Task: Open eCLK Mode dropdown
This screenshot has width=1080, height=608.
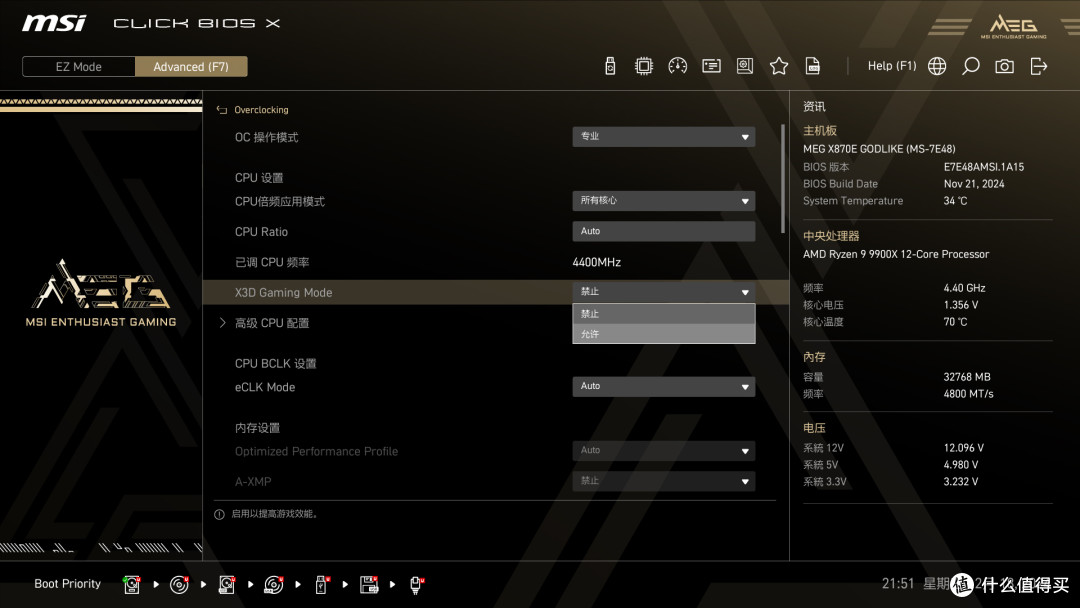Action: tap(663, 386)
